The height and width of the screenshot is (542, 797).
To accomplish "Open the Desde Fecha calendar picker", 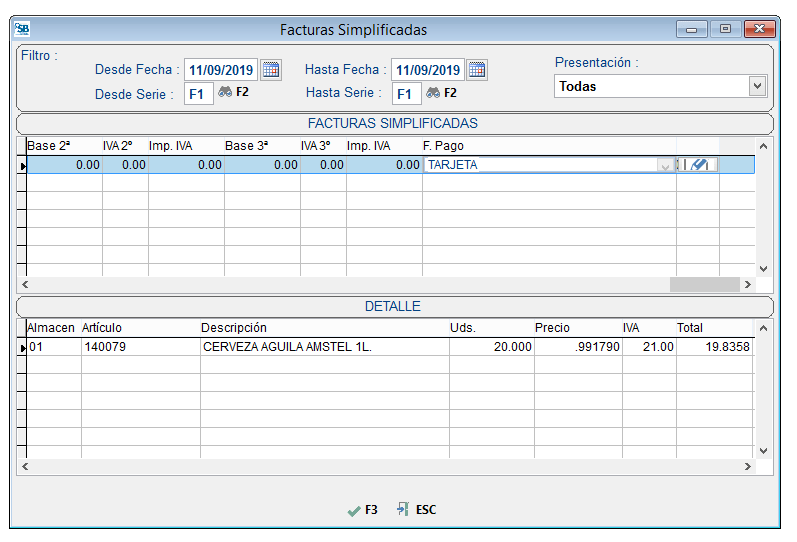I will [271, 70].
